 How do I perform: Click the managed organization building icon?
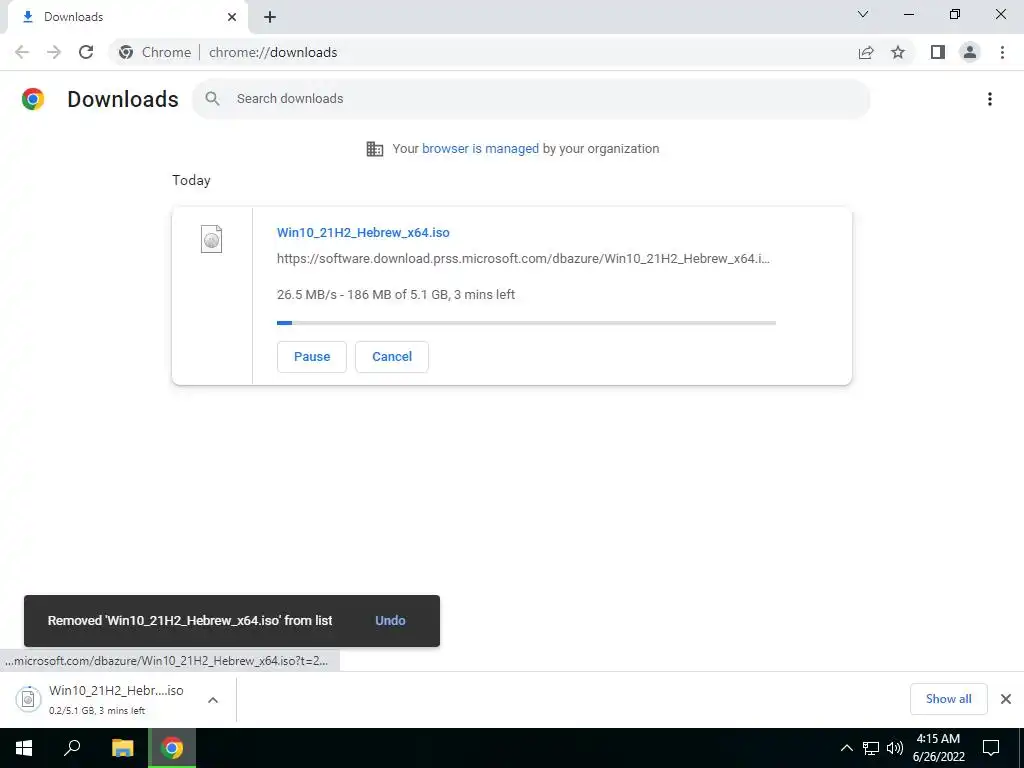(375, 149)
